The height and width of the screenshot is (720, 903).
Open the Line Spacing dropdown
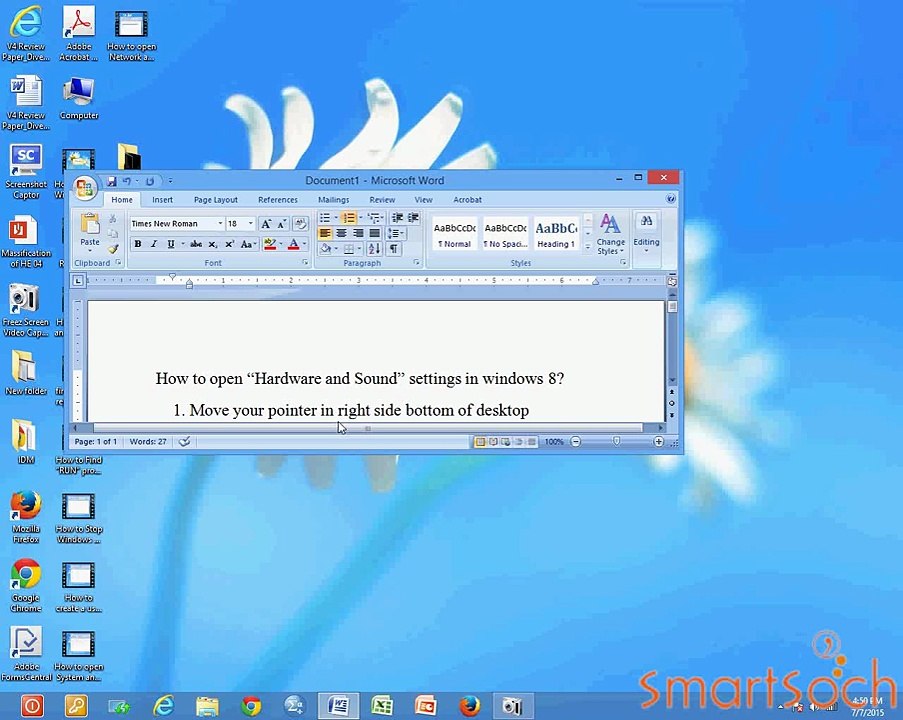(396, 233)
